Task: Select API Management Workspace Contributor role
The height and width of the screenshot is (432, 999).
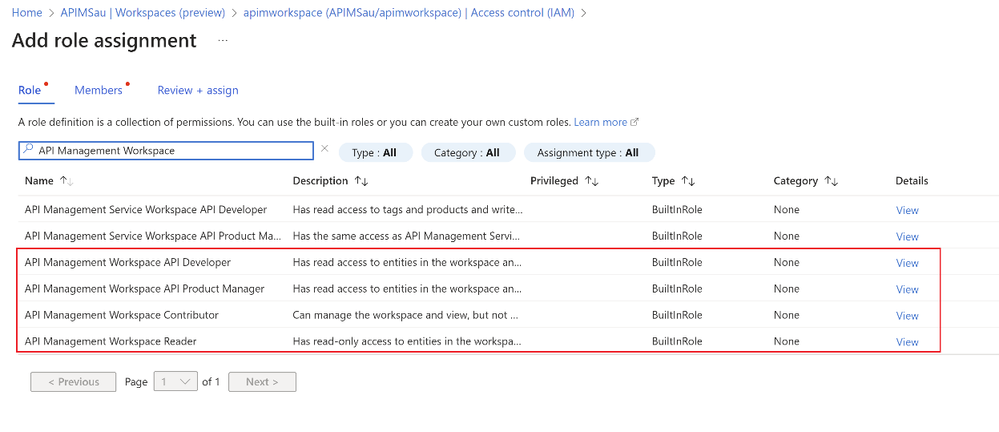Action: 121,315
